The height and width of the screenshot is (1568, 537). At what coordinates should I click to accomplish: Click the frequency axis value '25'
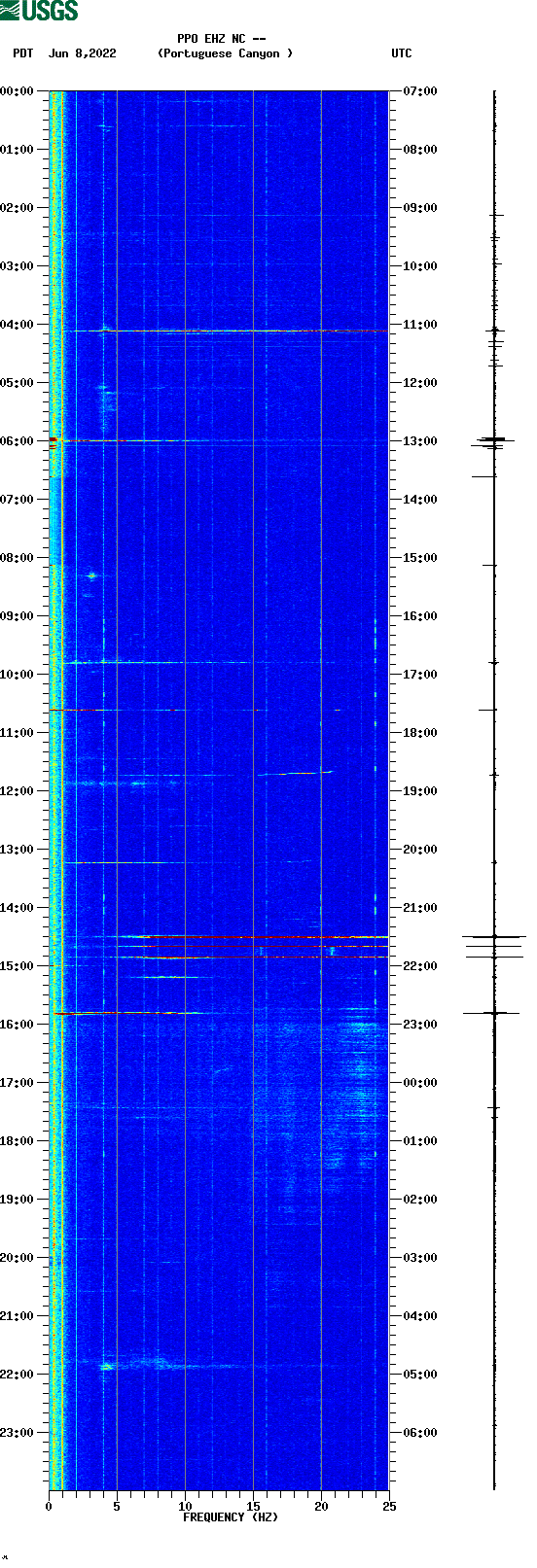tap(389, 1507)
